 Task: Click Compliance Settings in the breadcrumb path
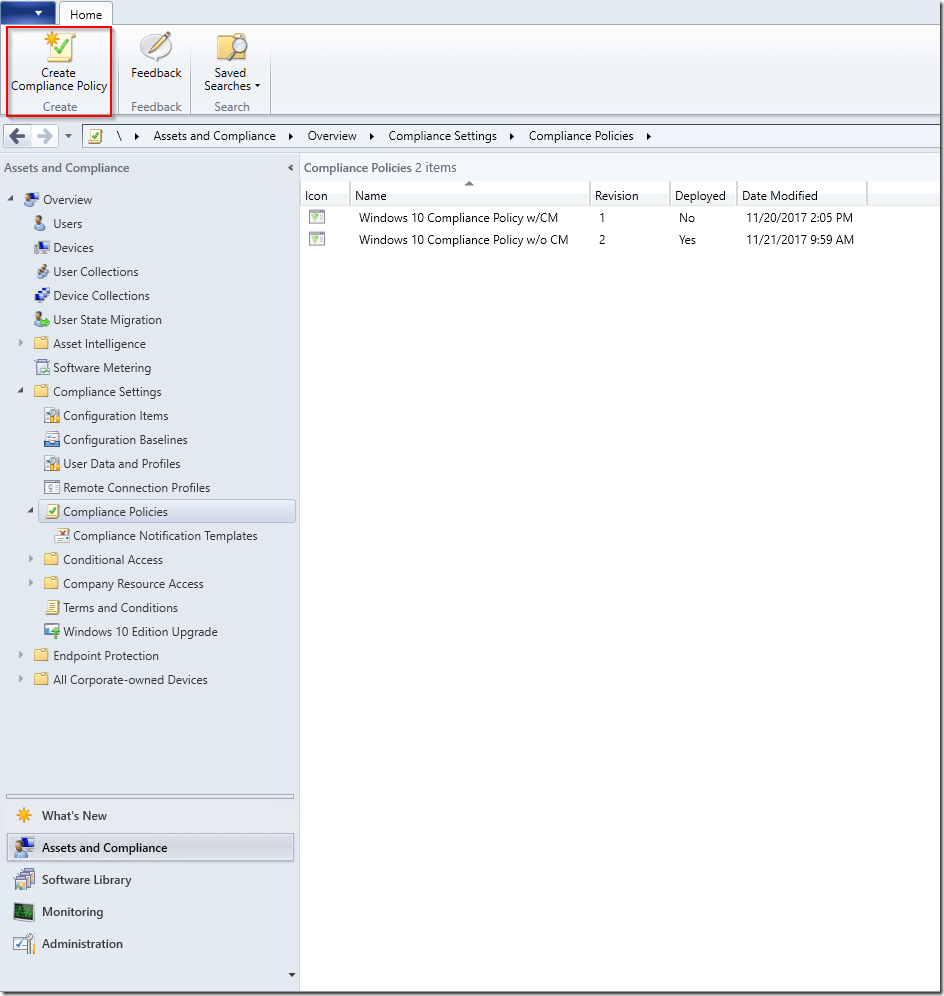pos(442,136)
